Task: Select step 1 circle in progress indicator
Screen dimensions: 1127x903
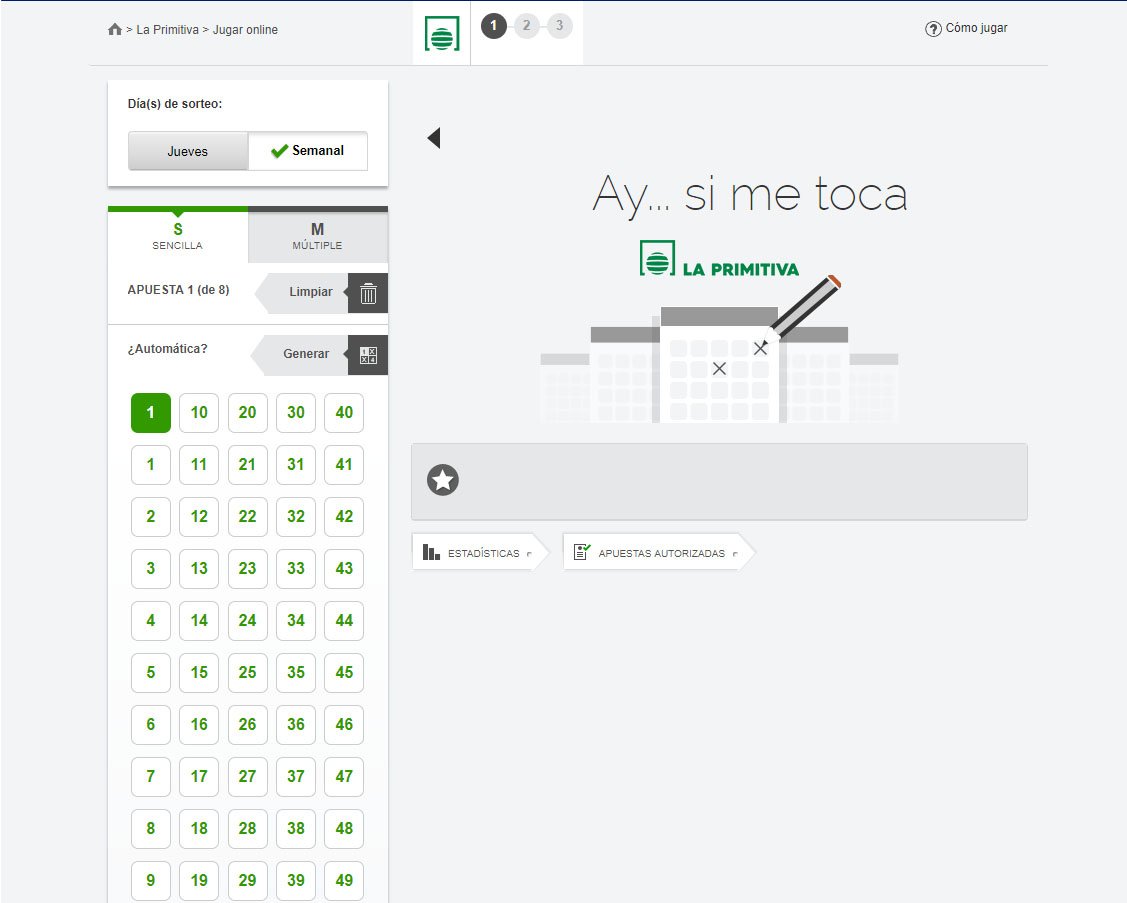Action: pyautogui.click(x=494, y=26)
